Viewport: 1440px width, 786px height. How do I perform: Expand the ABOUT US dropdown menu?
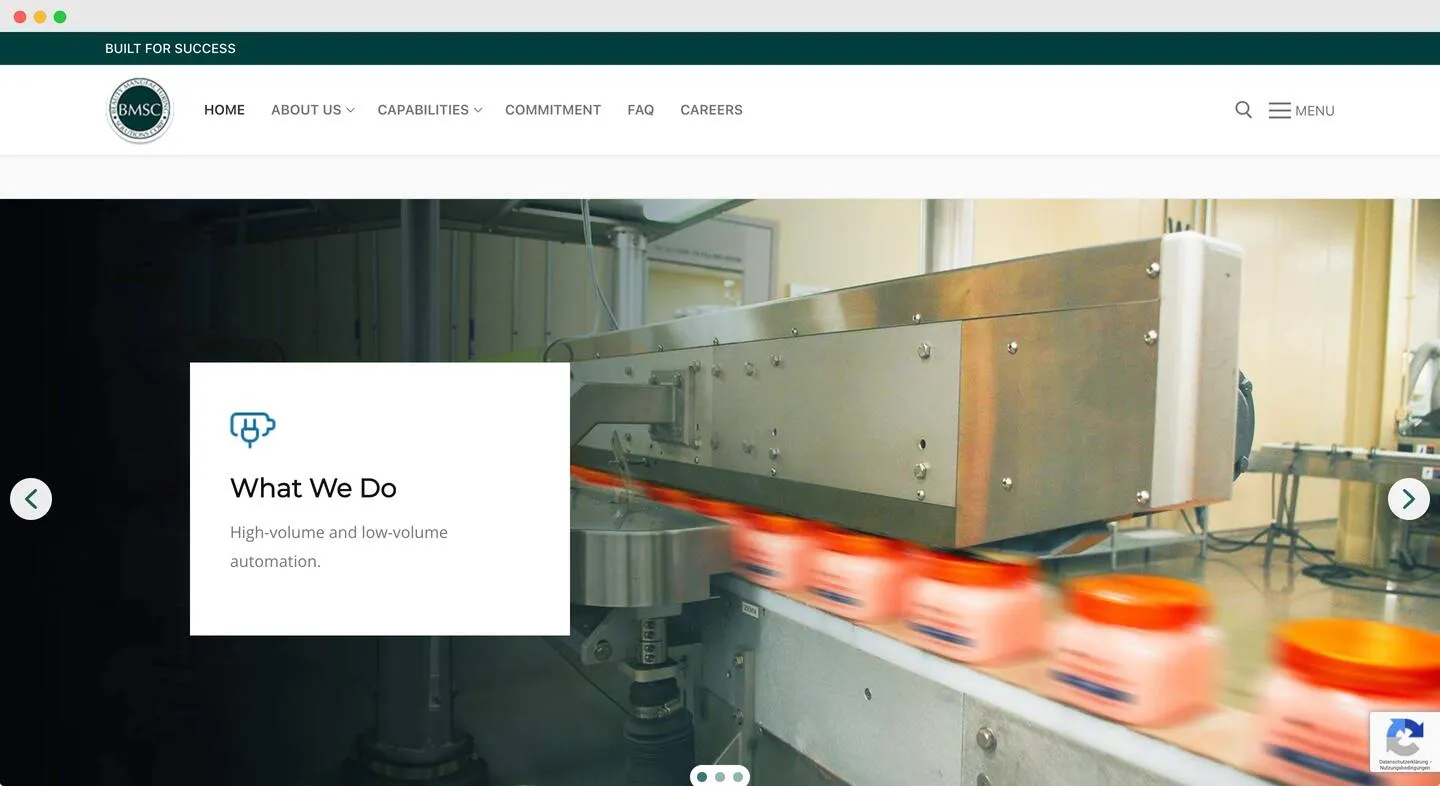click(312, 110)
